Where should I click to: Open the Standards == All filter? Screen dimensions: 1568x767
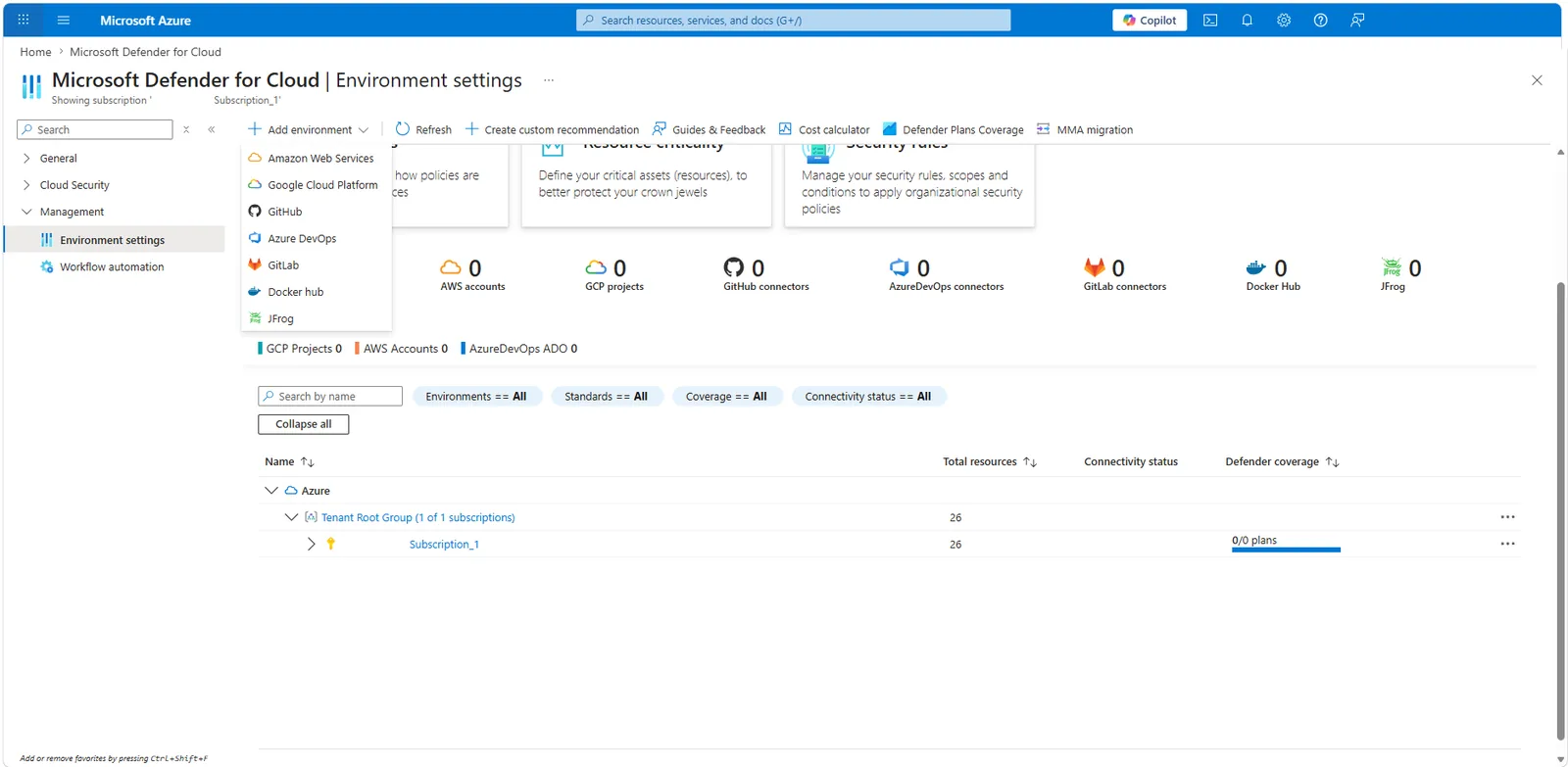click(x=607, y=396)
